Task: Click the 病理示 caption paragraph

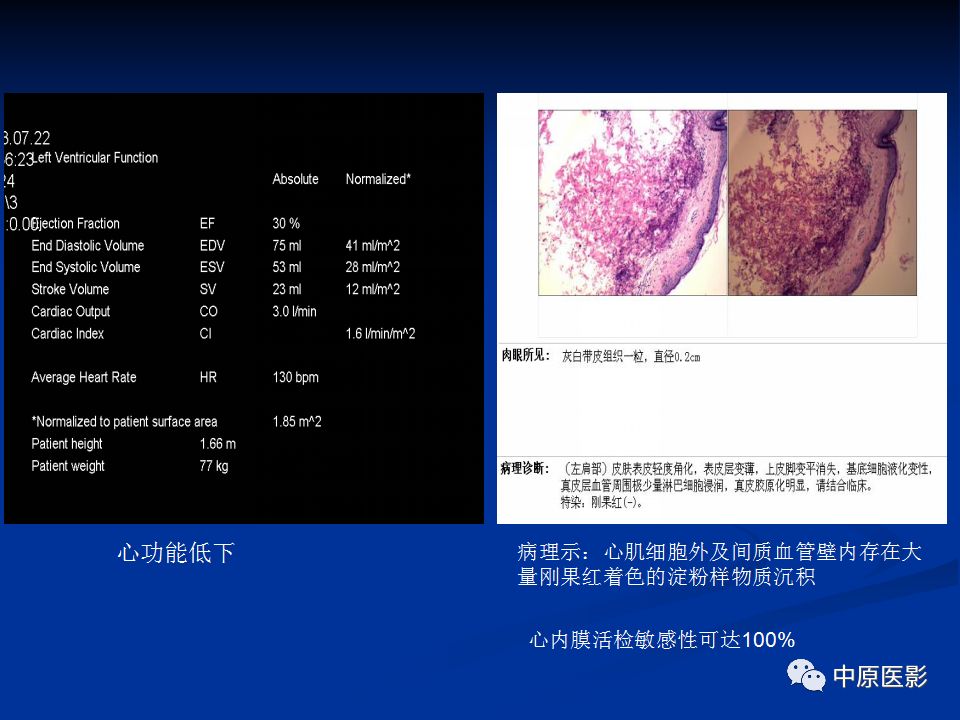Action: point(719,564)
